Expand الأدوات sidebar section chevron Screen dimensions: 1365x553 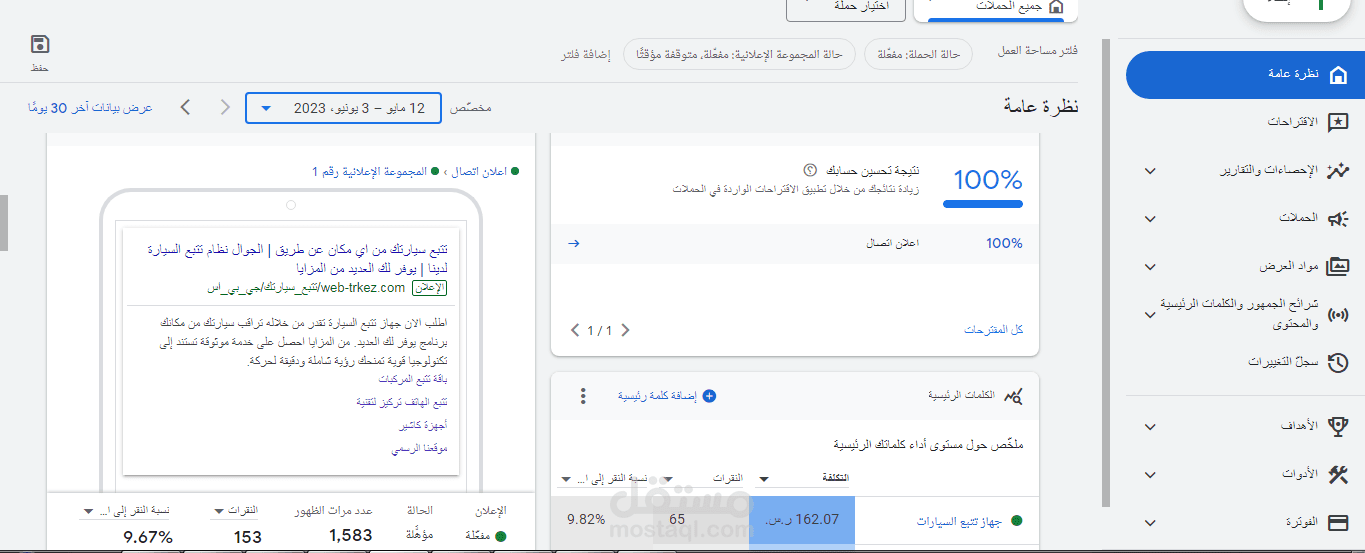coord(1150,474)
